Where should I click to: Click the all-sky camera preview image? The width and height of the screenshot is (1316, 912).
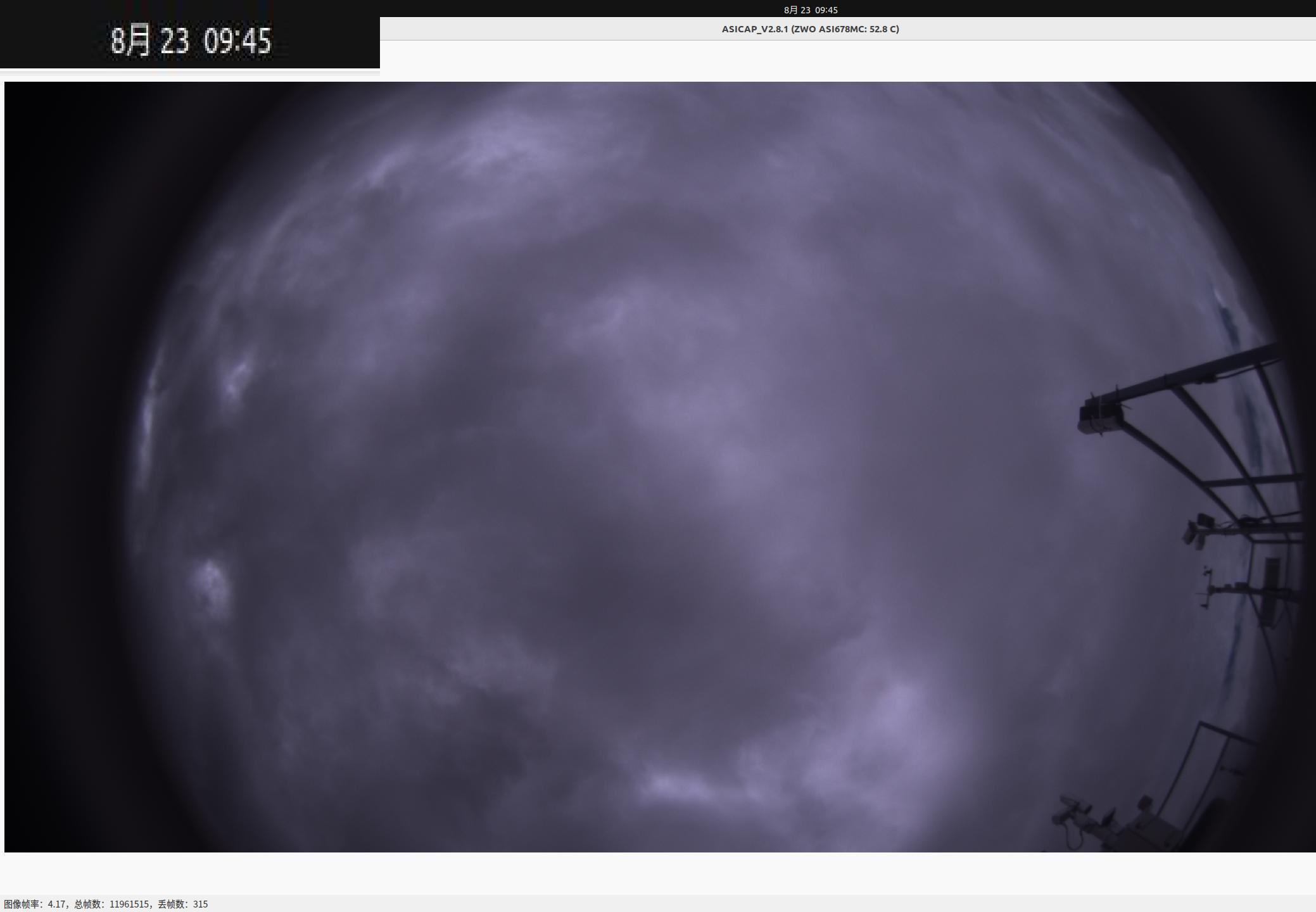[660, 467]
